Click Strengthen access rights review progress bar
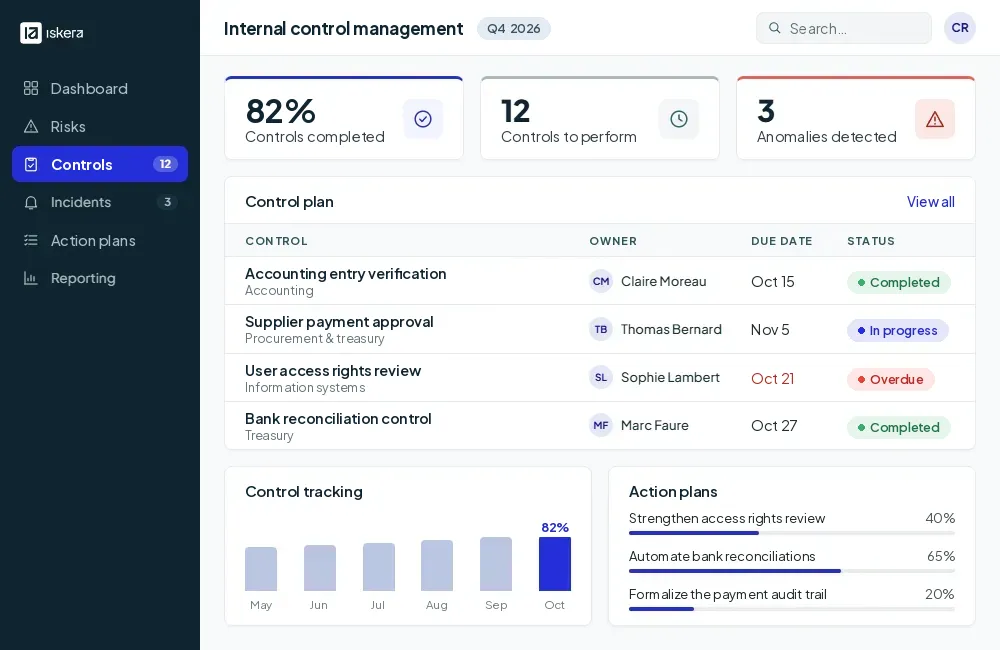1000x650 pixels. click(x=791, y=533)
